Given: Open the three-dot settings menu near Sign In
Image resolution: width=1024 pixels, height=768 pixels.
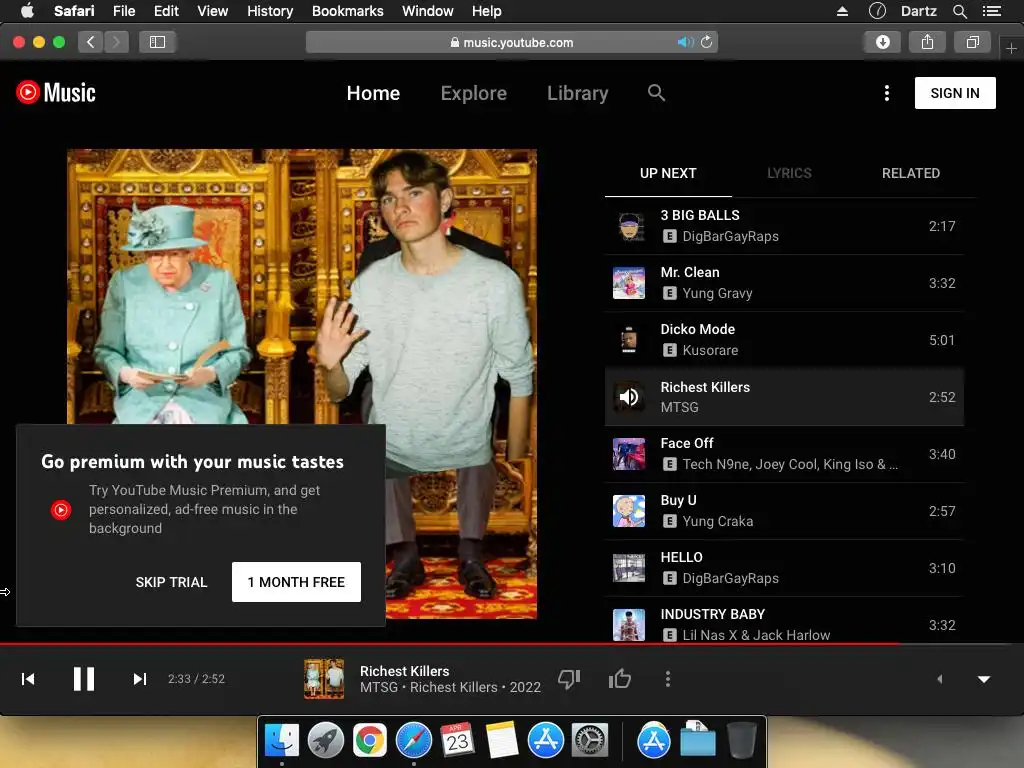Looking at the screenshot, I should click(x=886, y=93).
